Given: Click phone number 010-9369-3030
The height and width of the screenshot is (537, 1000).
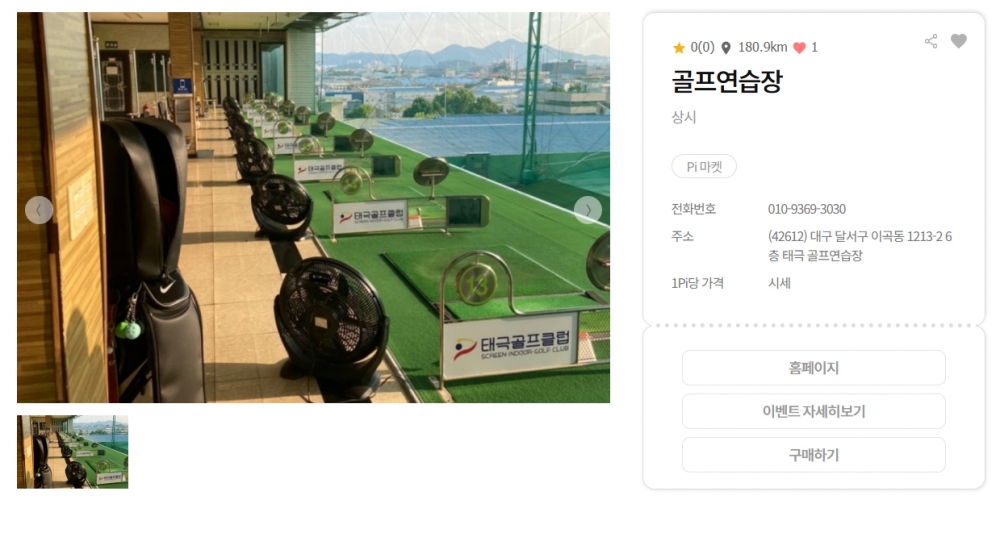Looking at the screenshot, I should (x=807, y=209).
